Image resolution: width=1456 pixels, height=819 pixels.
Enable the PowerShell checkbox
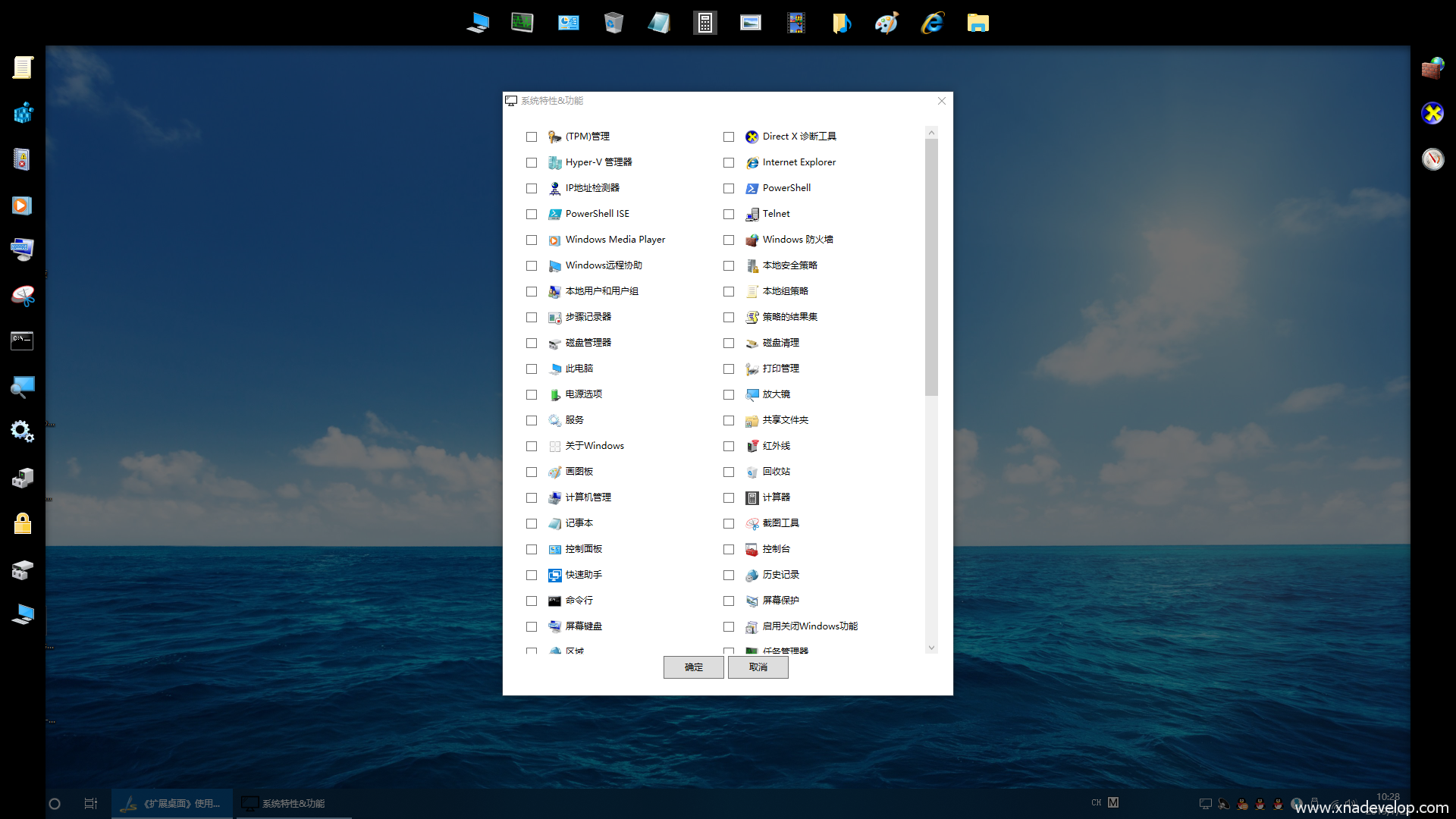tap(729, 188)
